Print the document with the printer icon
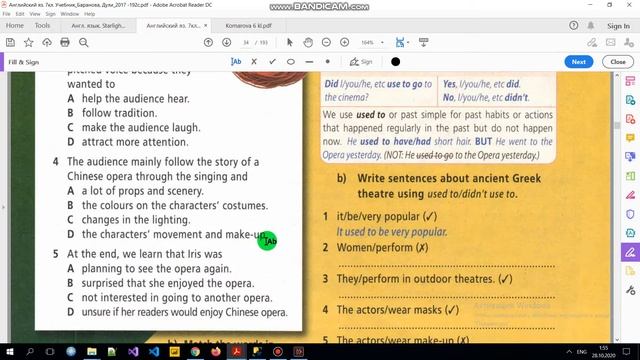The image size is (640, 360). [x=65, y=42]
